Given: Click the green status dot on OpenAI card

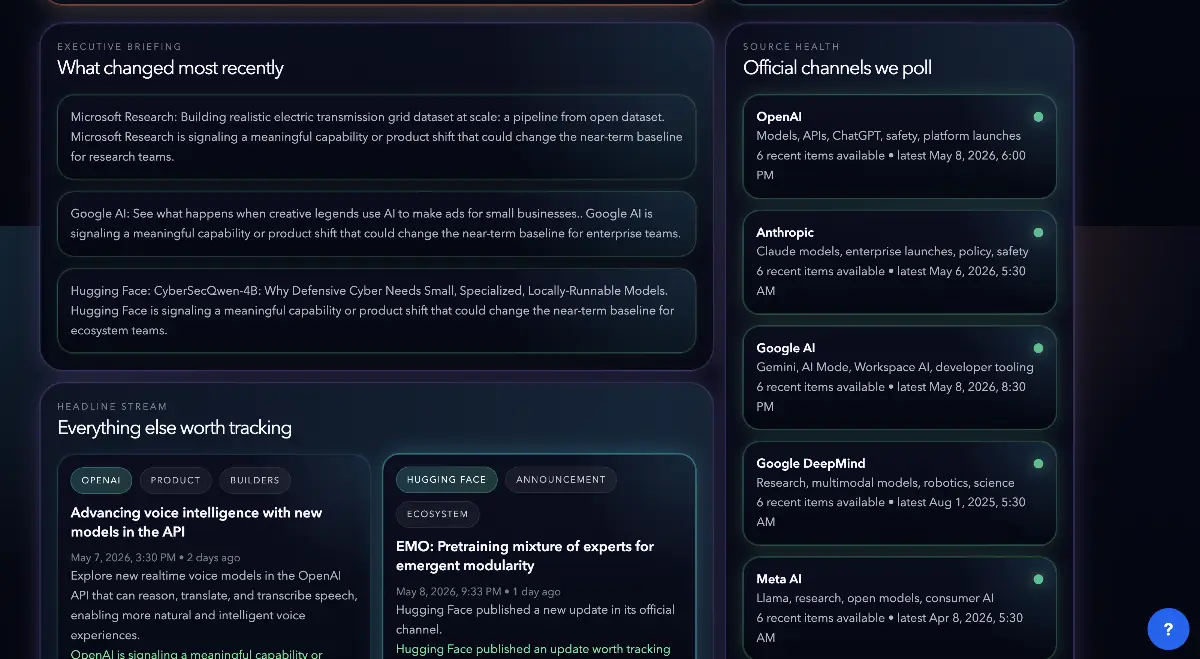Looking at the screenshot, I should pyautogui.click(x=1038, y=117).
